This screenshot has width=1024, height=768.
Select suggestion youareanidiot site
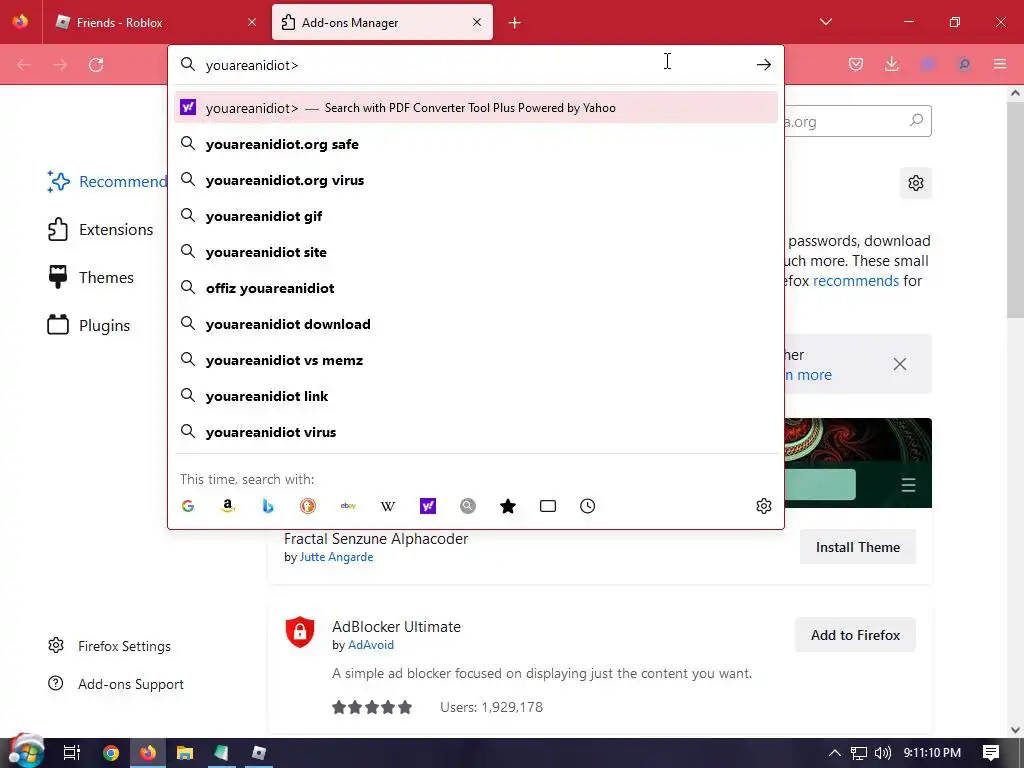[476, 252]
